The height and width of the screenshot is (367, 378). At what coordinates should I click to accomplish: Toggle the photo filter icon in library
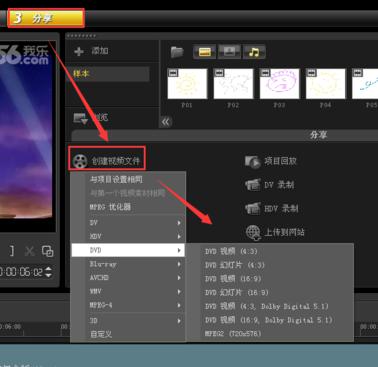(x=229, y=52)
